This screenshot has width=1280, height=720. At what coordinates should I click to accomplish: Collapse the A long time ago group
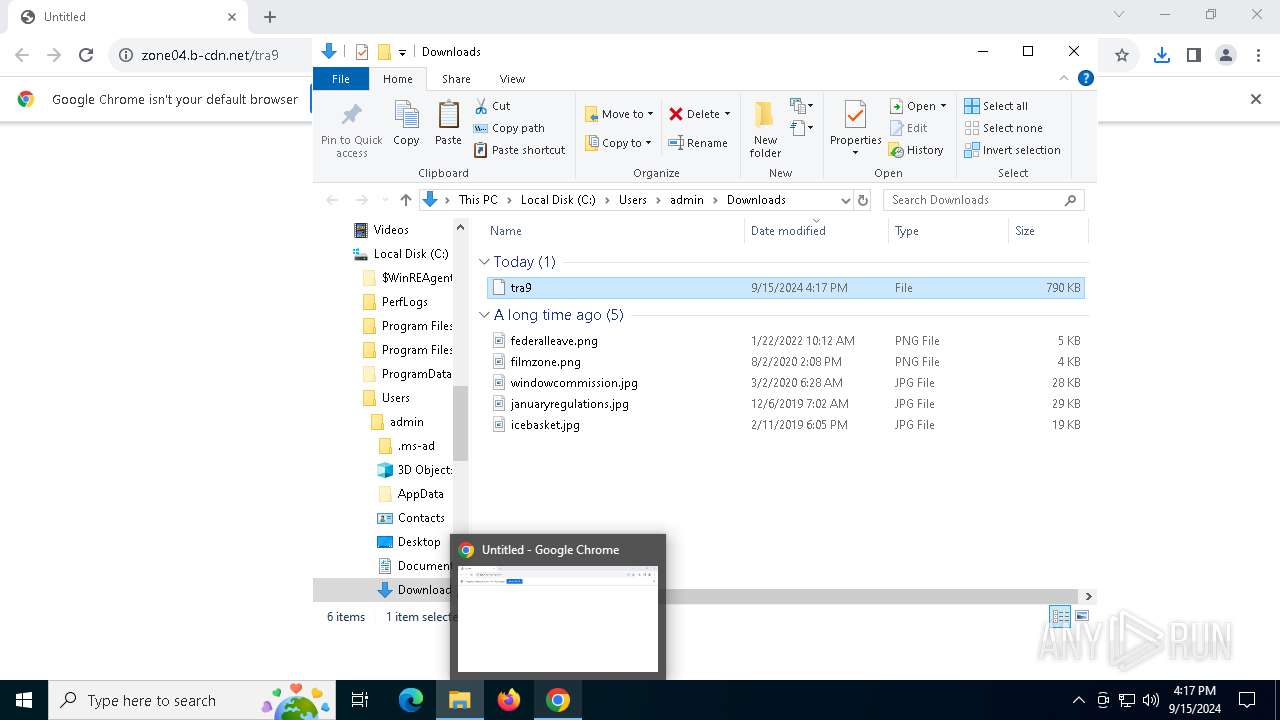pyautogui.click(x=484, y=315)
